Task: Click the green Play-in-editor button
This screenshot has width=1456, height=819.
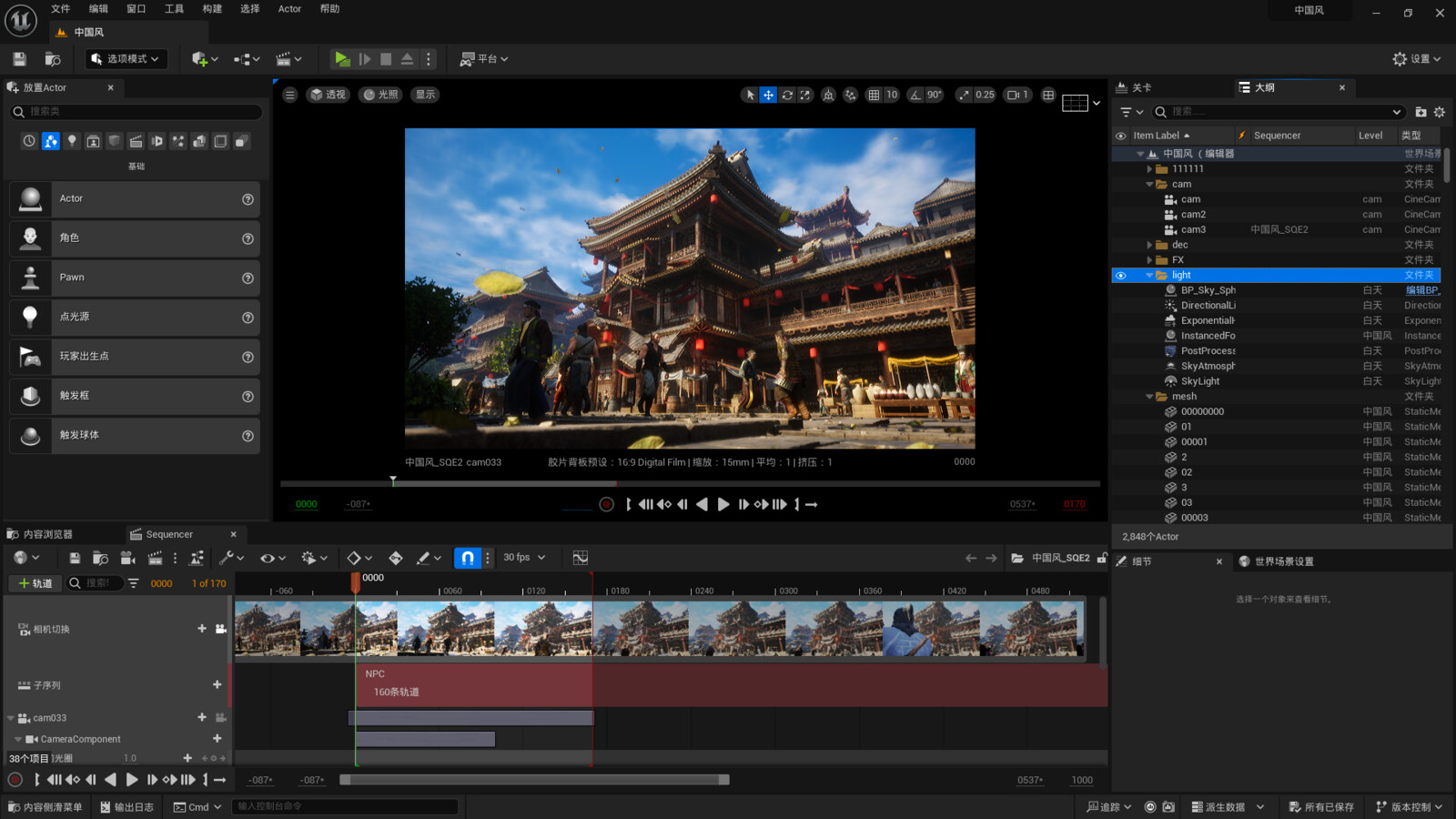Action: [x=342, y=59]
